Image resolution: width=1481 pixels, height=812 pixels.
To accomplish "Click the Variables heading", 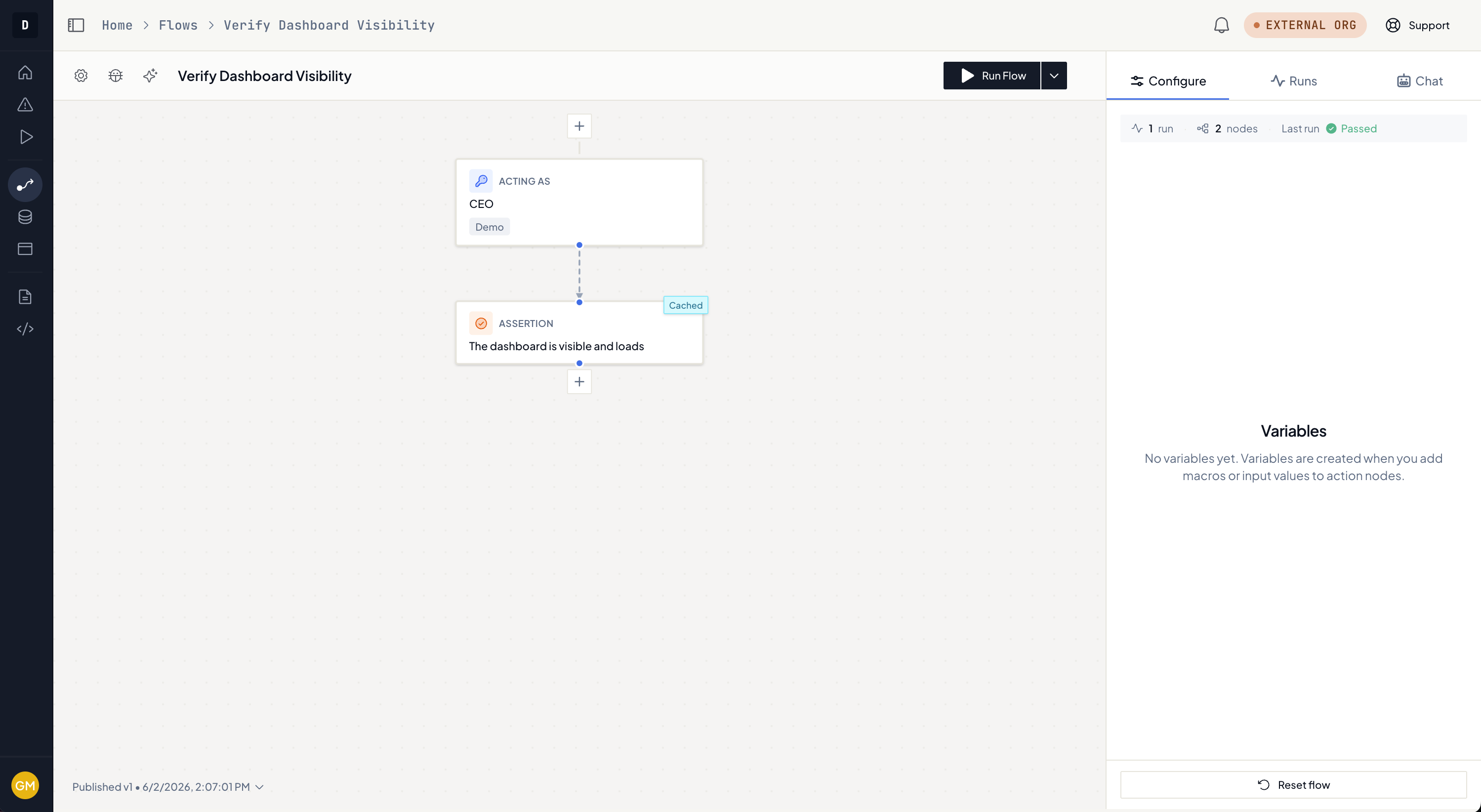I will (1294, 431).
